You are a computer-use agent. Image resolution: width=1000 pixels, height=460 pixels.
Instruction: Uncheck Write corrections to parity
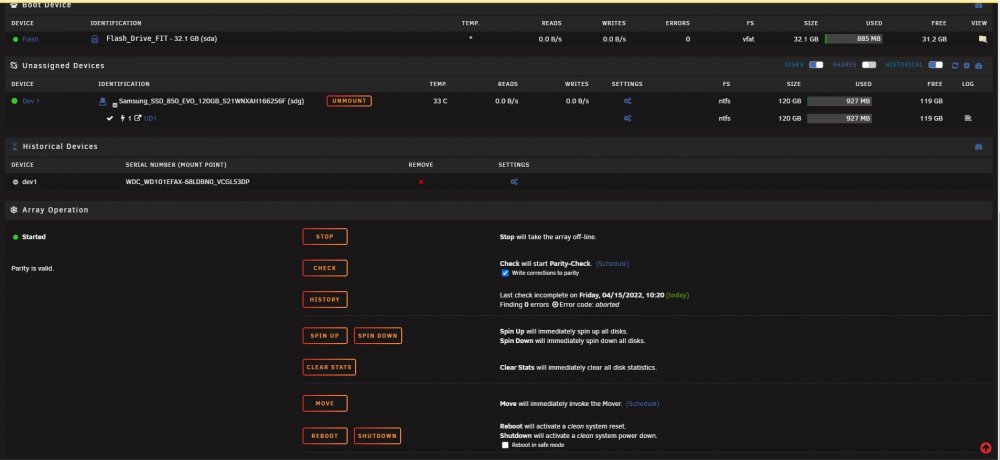[505, 273]
